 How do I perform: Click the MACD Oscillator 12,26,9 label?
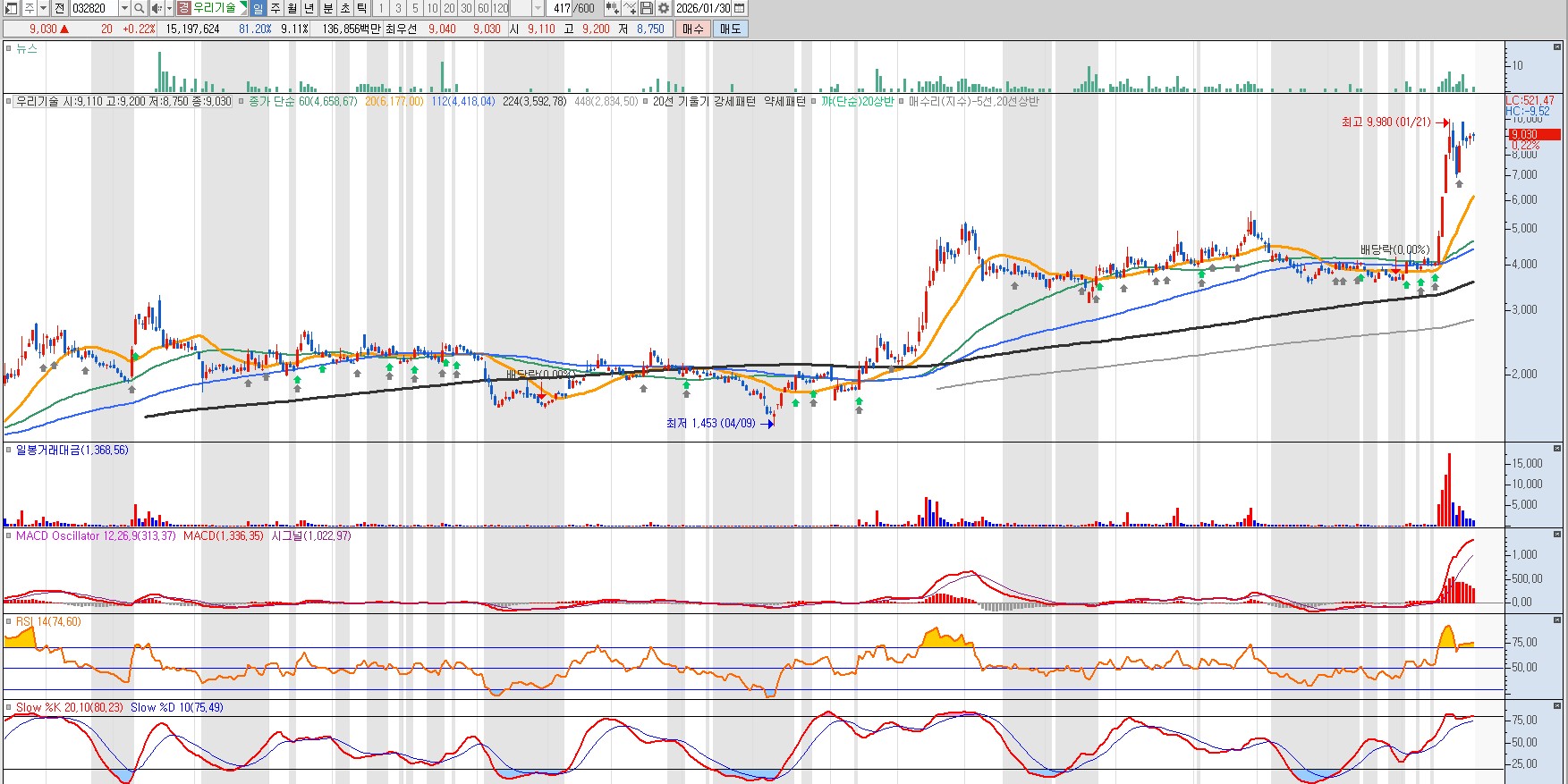point(96,536)
